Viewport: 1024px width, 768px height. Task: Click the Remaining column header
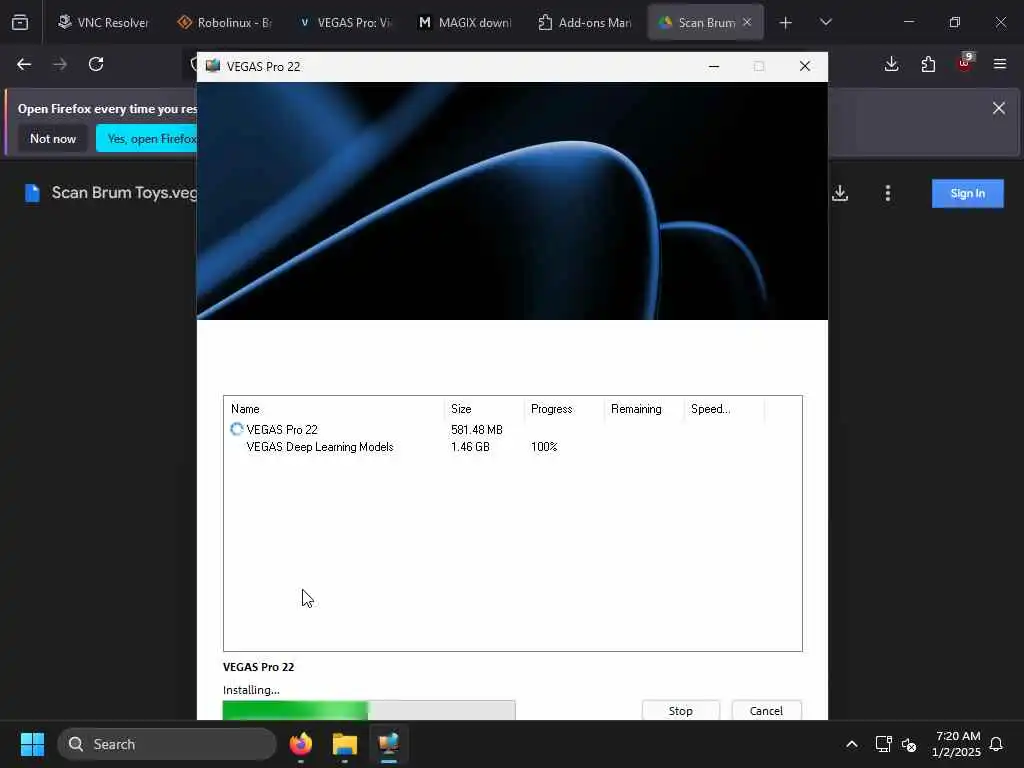coord(644,409)
